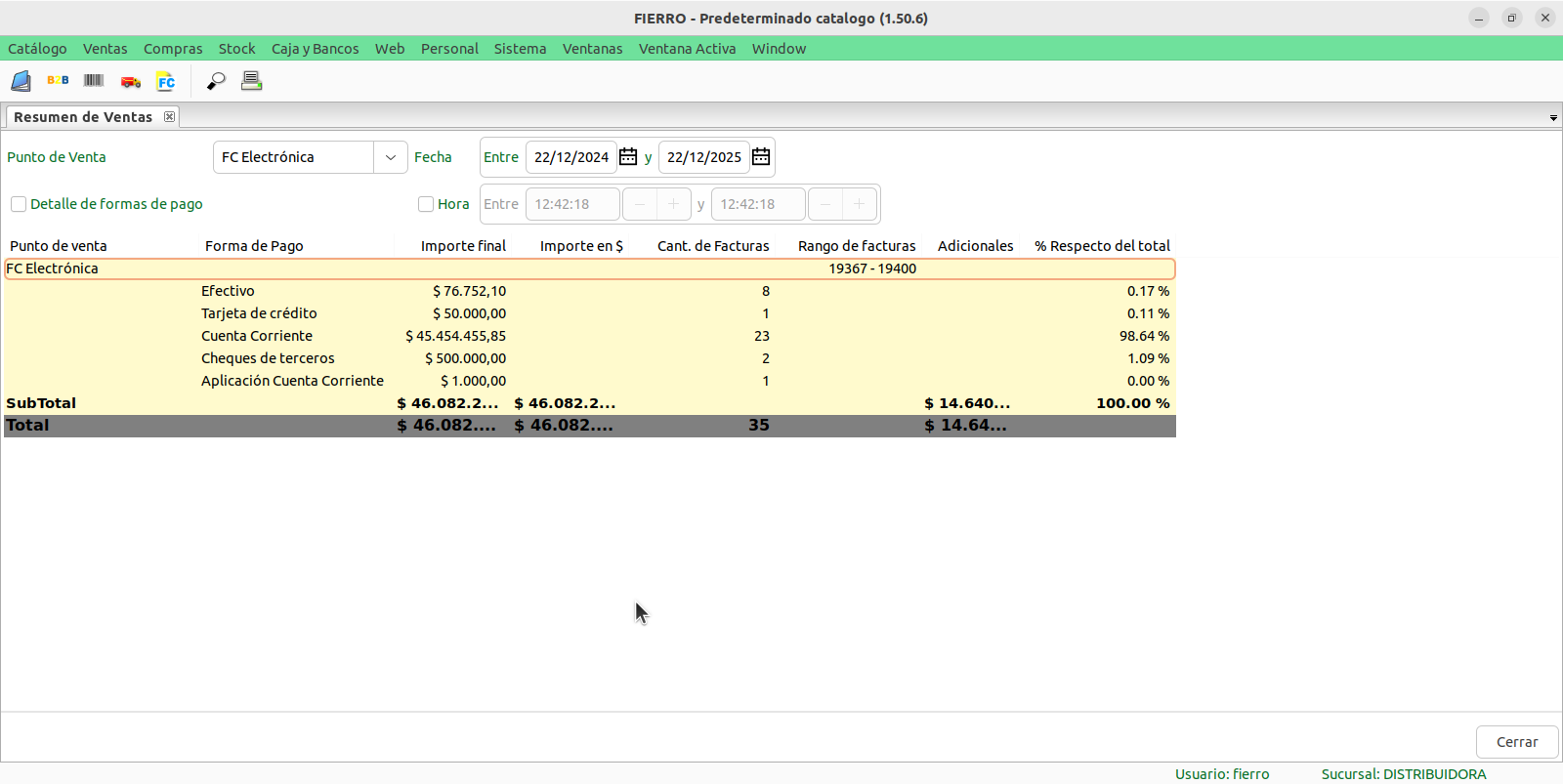Click the red delivery truck icon
The width and height of the screenshot is (1563, 784).
click(x=130, y=82)
